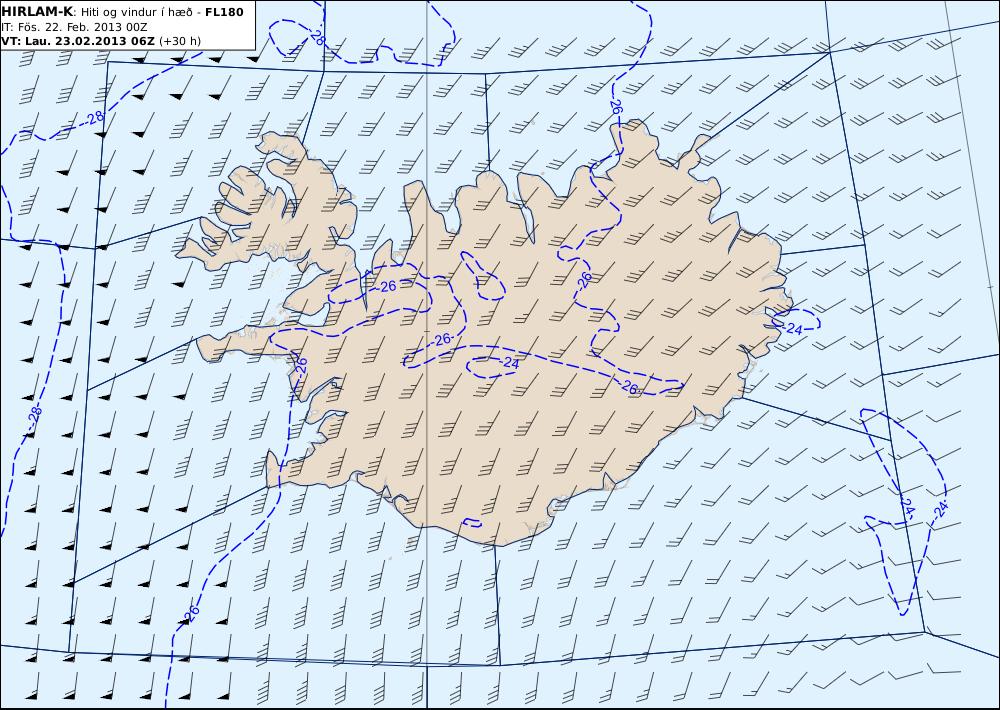This screenshot has height=710, width=1000.
Task: Click the 'VT: Lau. 23.02.2013 06Z' valid time
Action: 78,41
